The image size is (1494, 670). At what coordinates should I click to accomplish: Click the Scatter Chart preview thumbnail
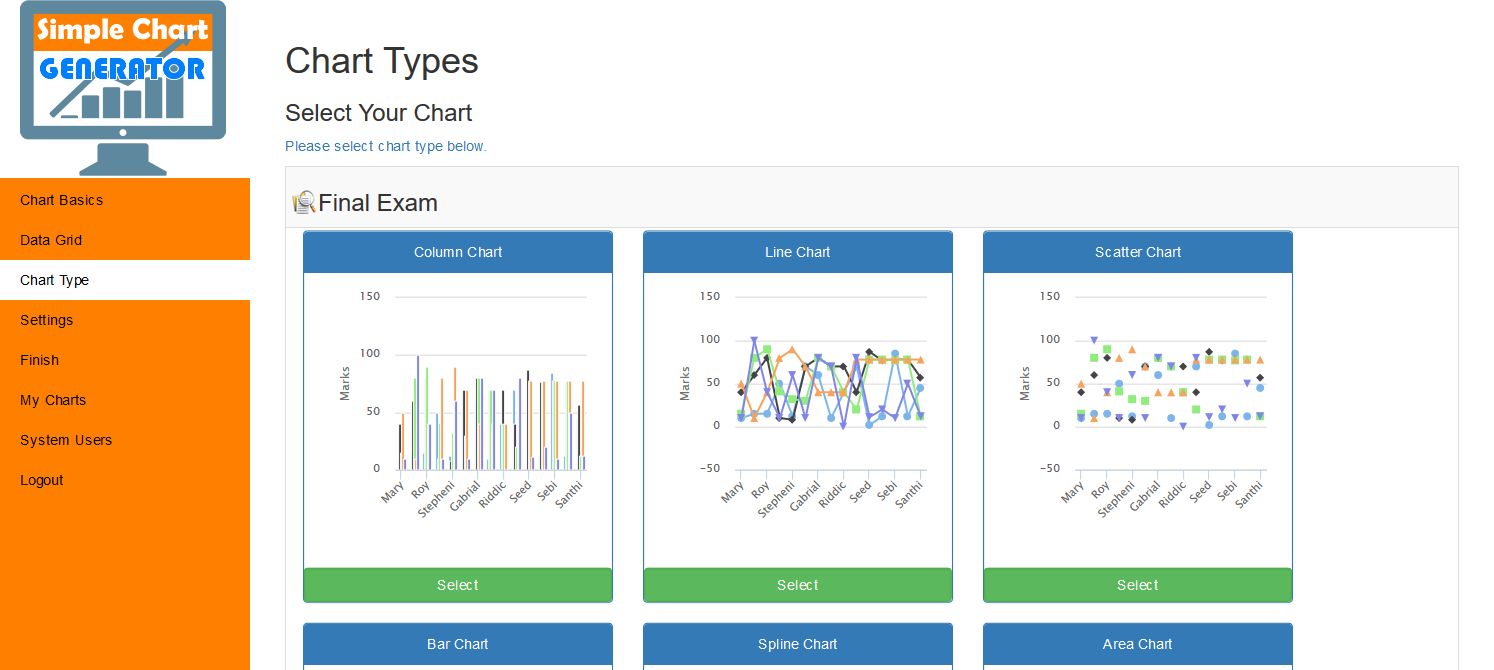(x=1138, y=400)
